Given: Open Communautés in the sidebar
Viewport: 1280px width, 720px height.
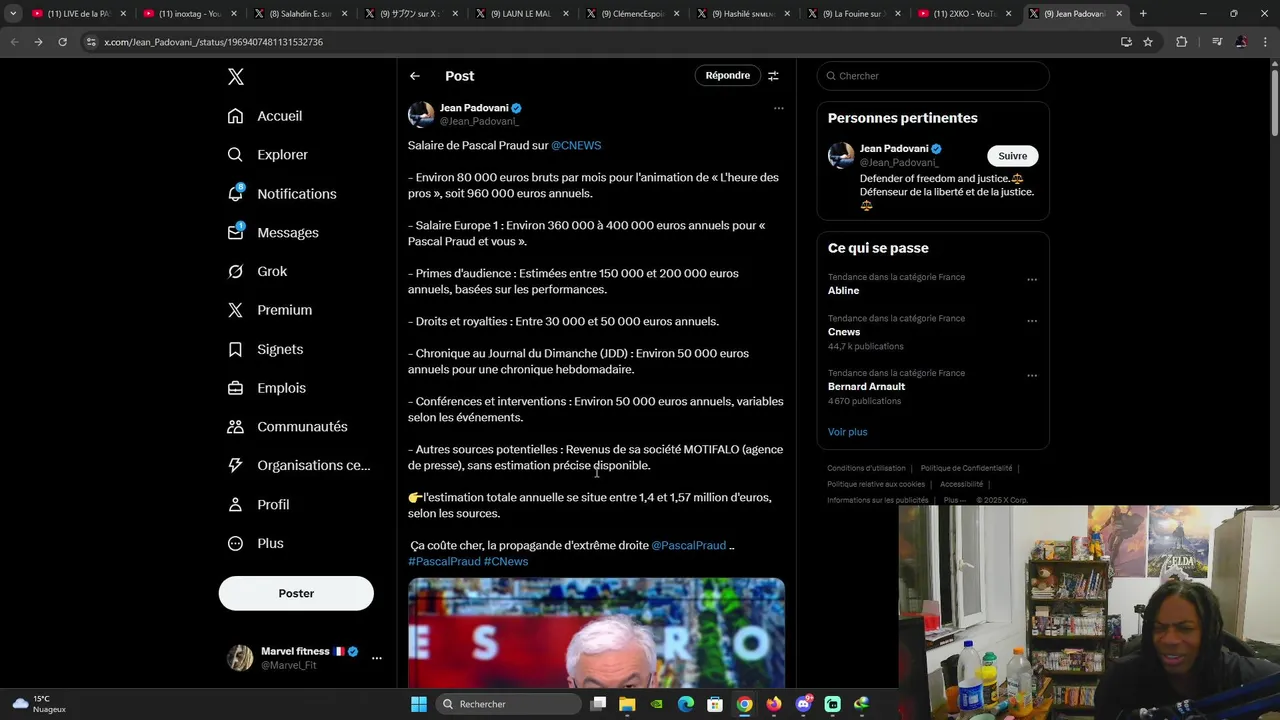Looking at the screenshot, I should [287, 426].
